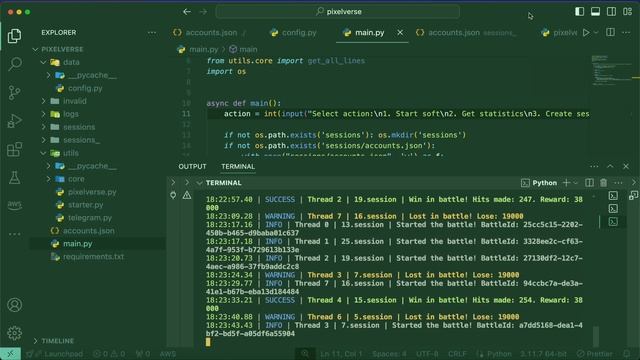Select the main.py editor tab

tap(369, 33)
